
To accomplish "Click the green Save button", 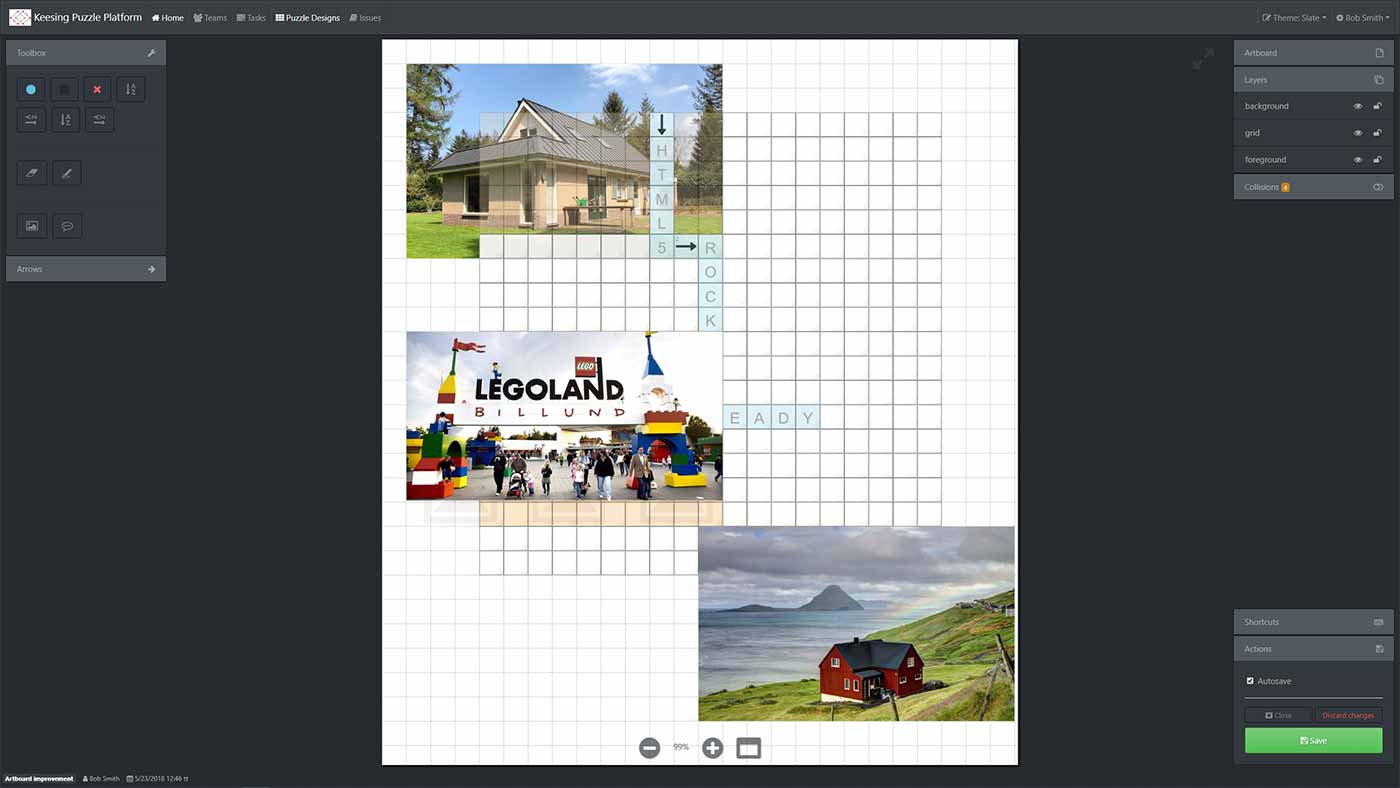I will click(1313, 741).
